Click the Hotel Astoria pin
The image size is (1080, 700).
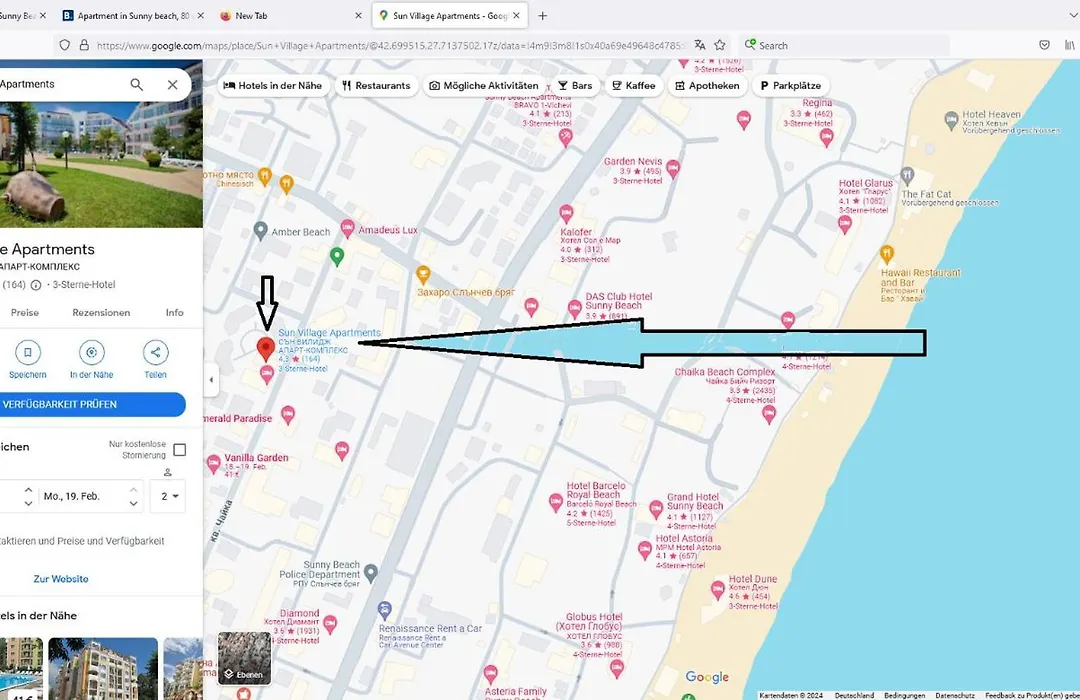[645, 549]
